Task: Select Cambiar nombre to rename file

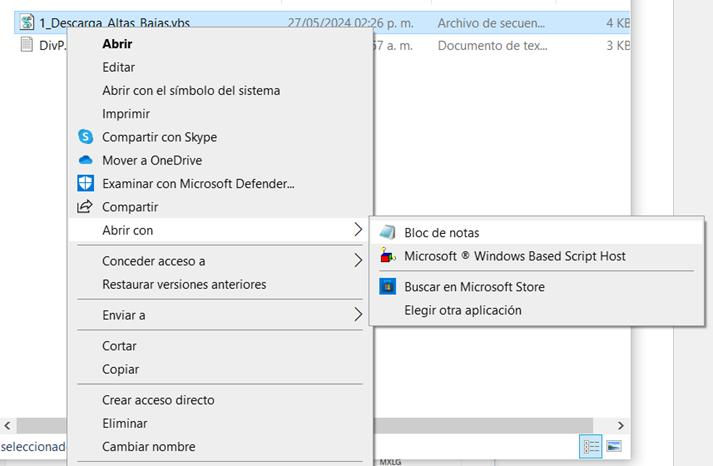Action: (148, 447)
